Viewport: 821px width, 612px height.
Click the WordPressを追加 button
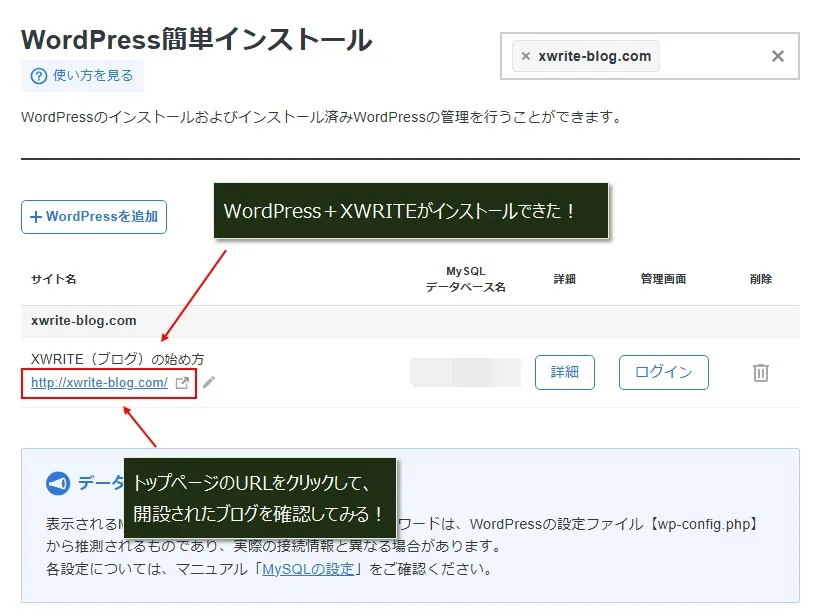[x=94, y=217]
